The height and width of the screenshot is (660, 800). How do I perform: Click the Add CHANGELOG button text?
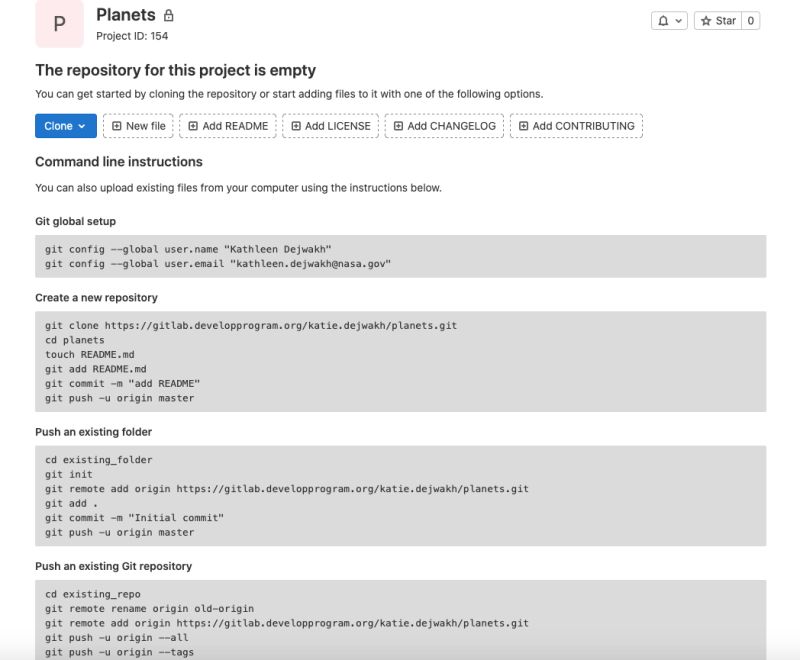[452, 126]
